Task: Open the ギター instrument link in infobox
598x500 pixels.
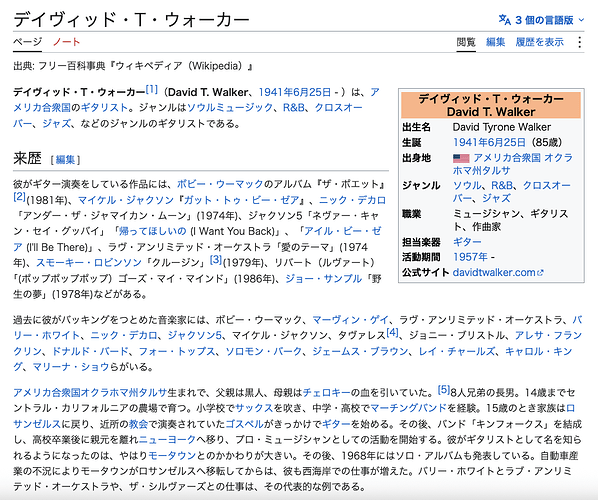Action: [x=467, y=242]
